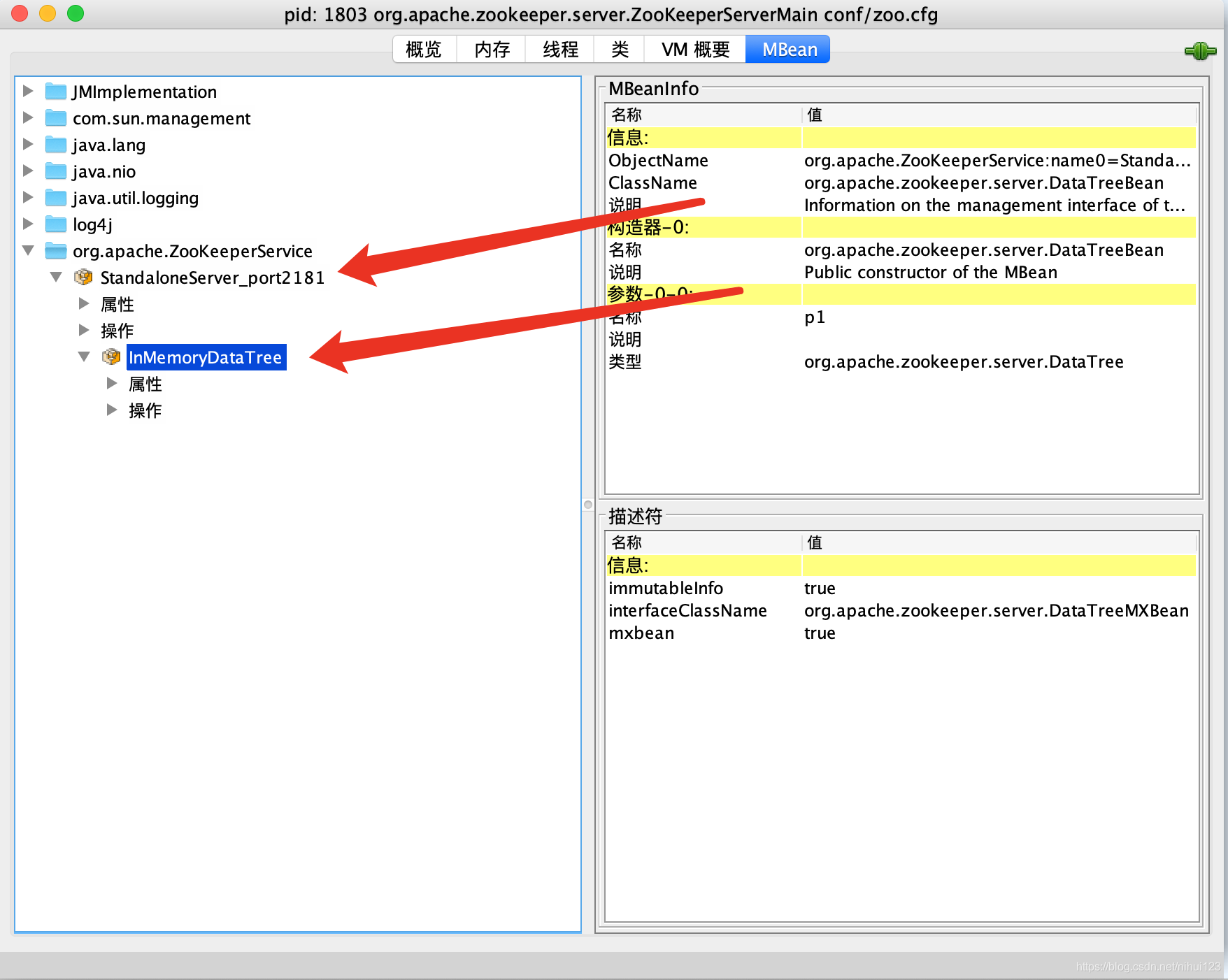This screenshot has height=980, width=1228.
Task: Switch to the 内存 tab
Action: [492, 50]
